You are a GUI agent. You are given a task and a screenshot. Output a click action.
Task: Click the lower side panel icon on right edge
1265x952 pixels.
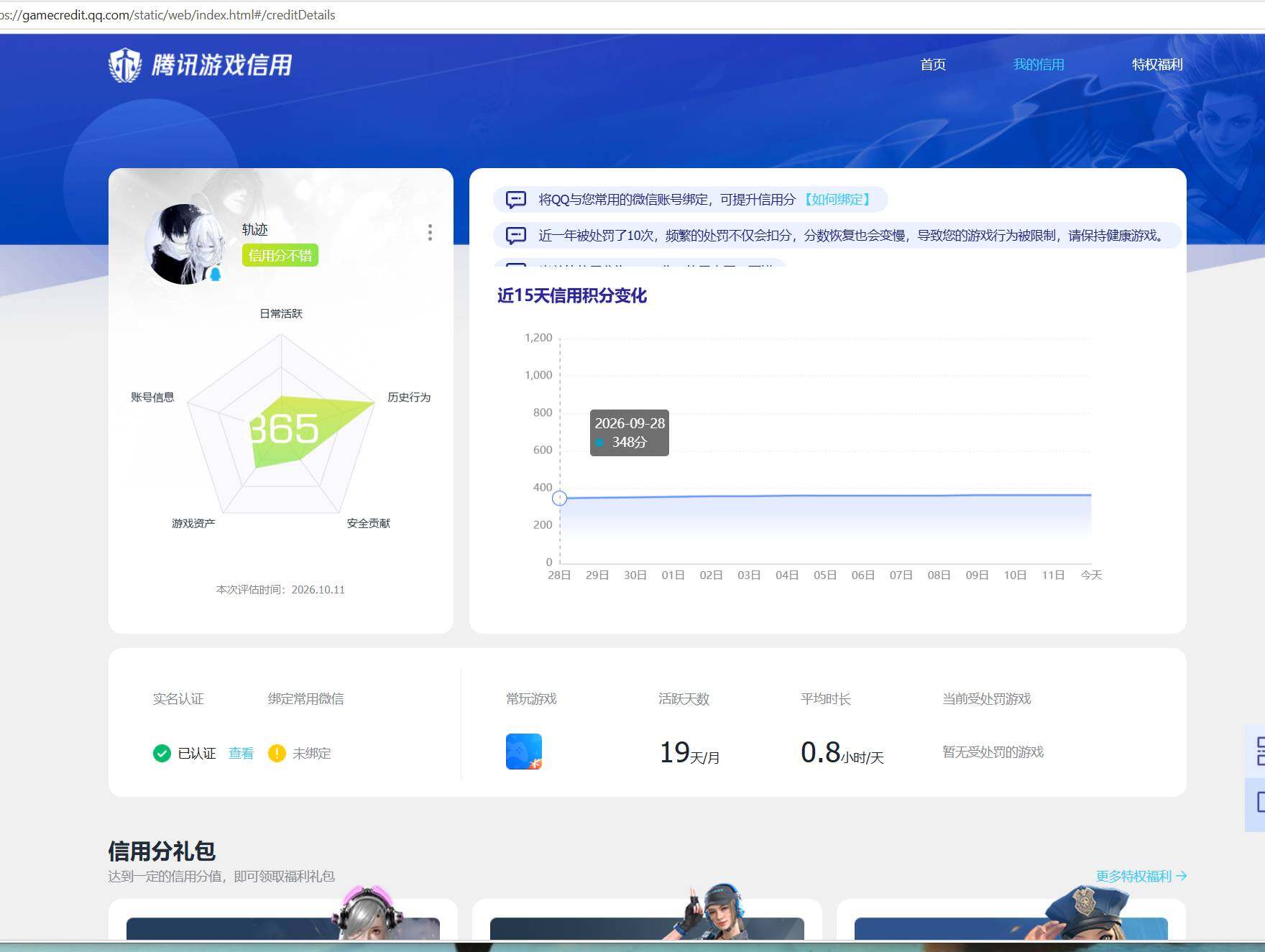pos(1260,802)
